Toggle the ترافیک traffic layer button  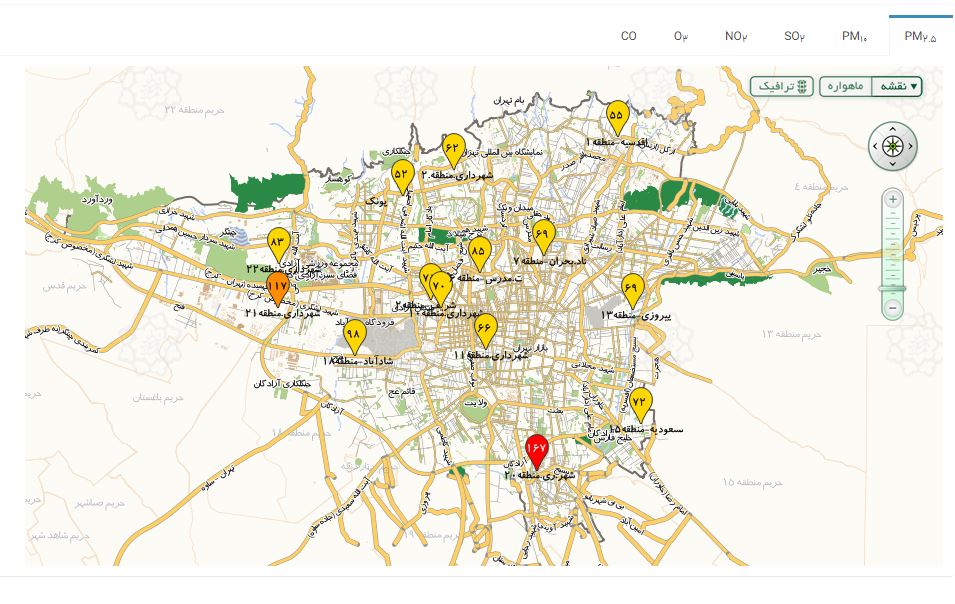pos(782,86)
